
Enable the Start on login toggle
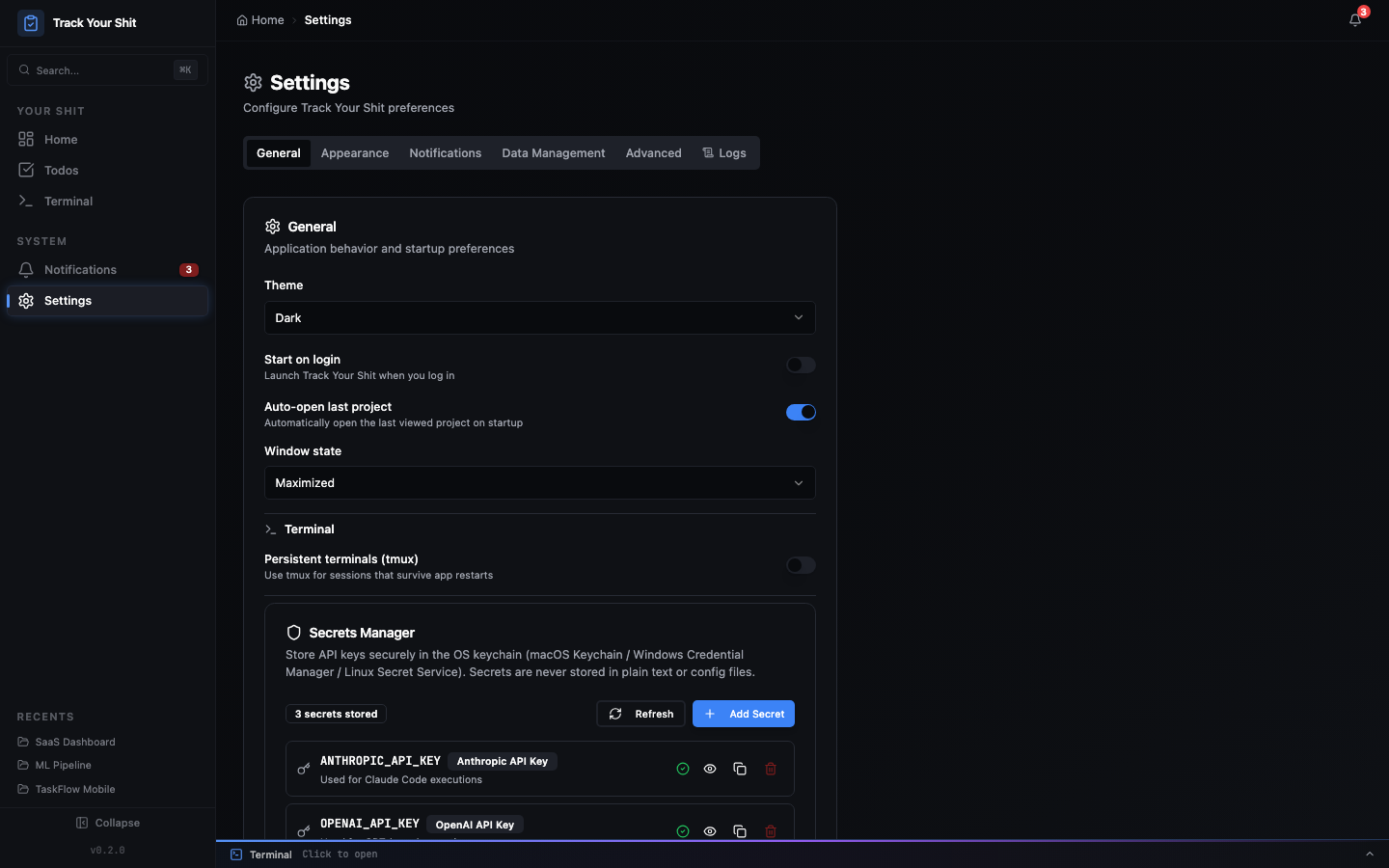tap(801, 365)
